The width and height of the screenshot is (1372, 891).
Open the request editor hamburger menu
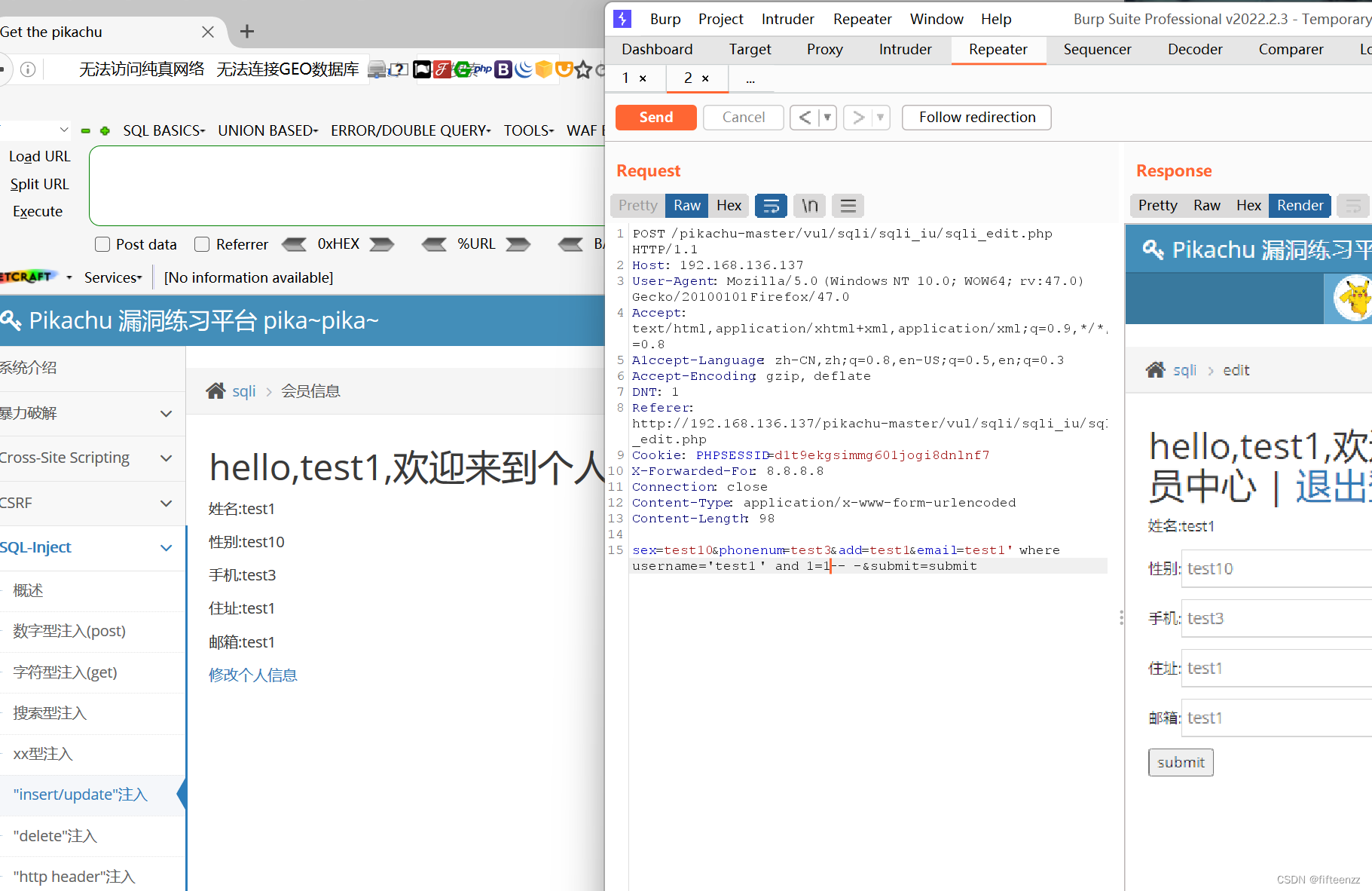tap(848, 205)
